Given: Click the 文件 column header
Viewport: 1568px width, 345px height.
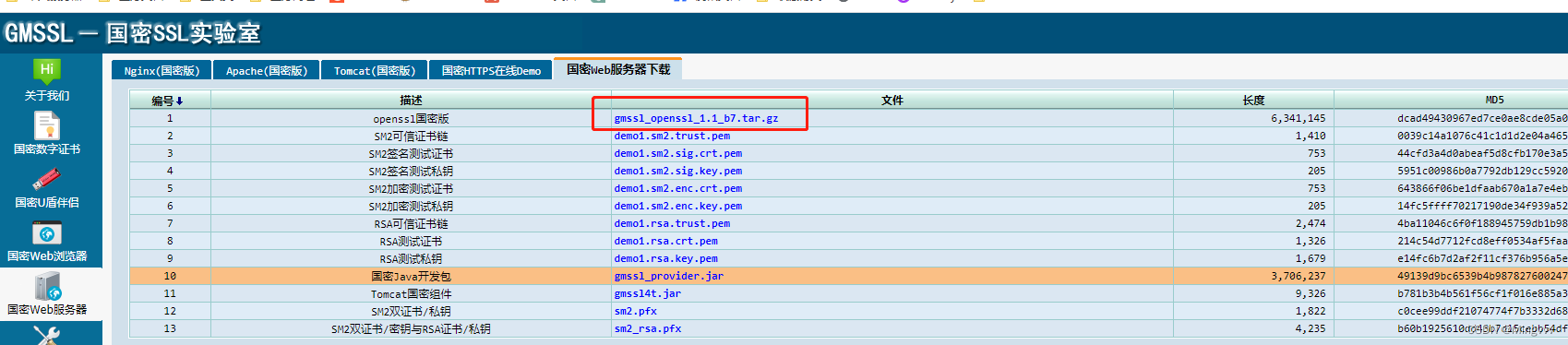Looking at the screenshot, I should coord(892,101).
